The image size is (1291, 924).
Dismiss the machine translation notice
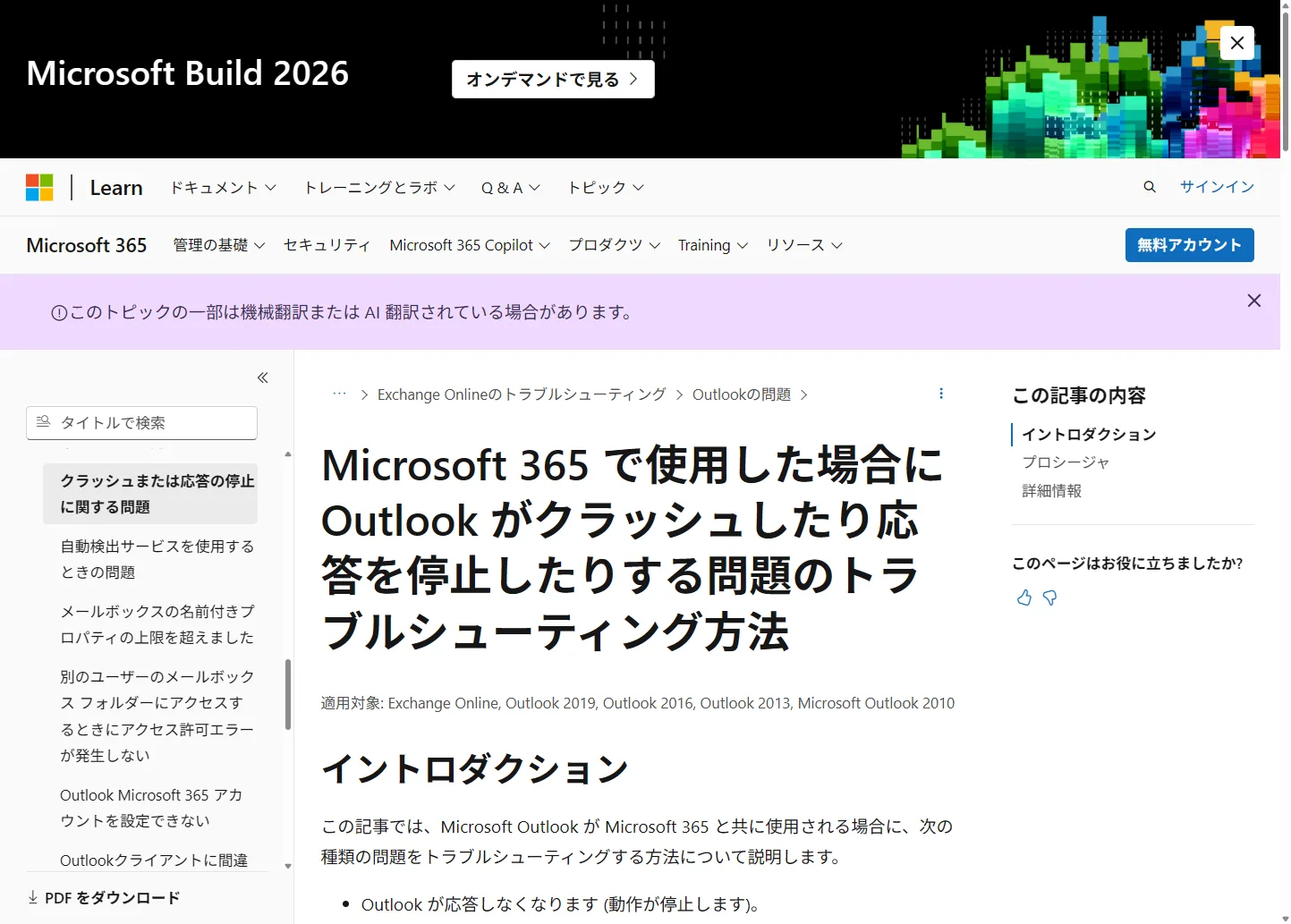point(1254,301)
